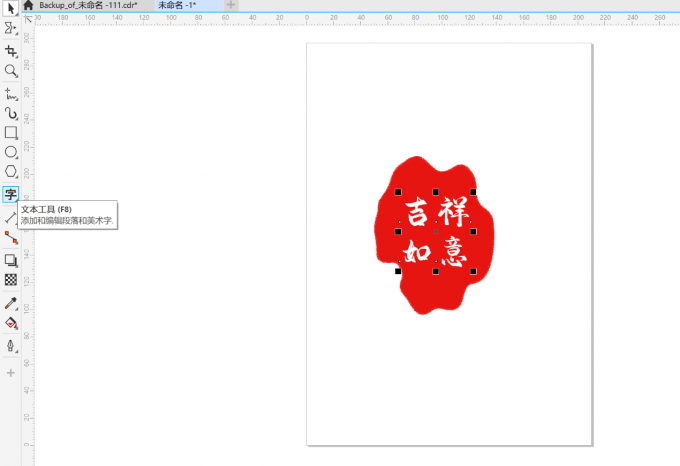Click the left-middle selection handle of text
The width and height of the screenshot is (680, 466).
[398, 231]
